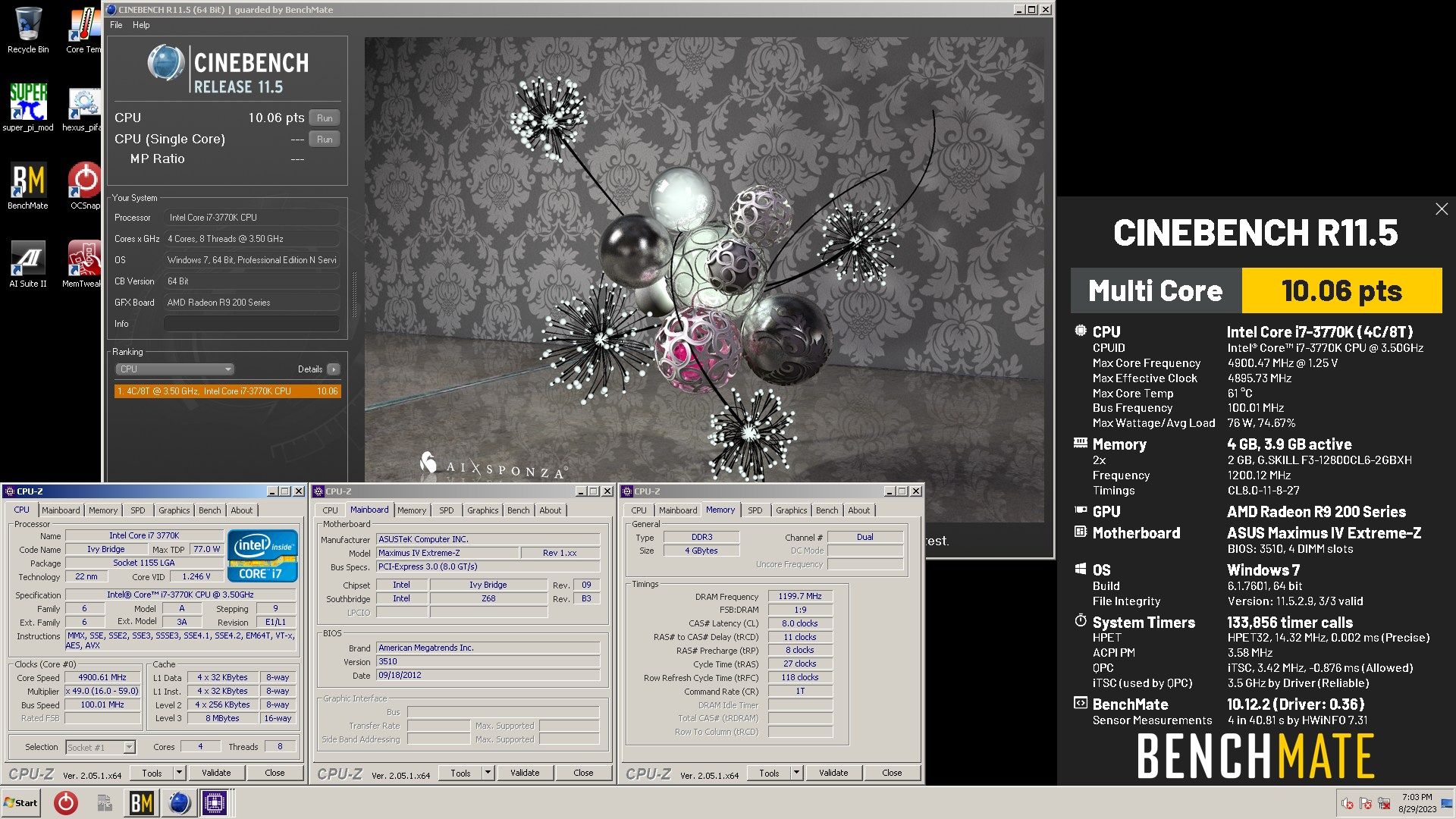Click the BIOS Version field 3510
The image size is (1456, 819).
coord(488,662)
